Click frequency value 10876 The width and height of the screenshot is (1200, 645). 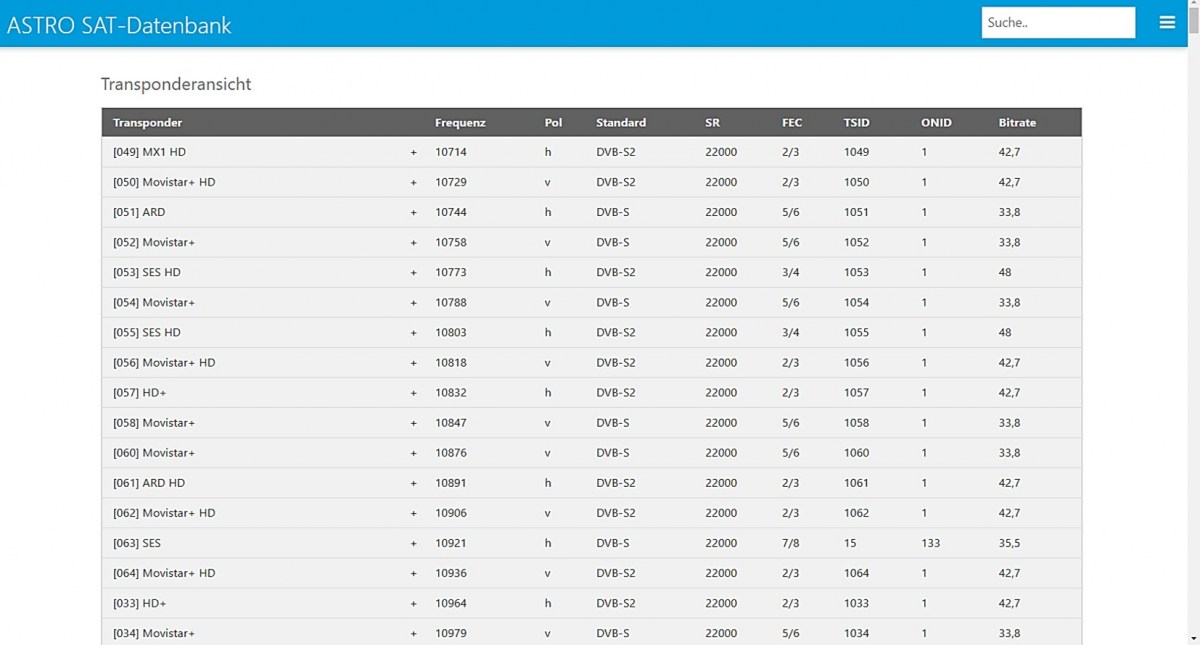pyautogui.click(x=451, y=453)
